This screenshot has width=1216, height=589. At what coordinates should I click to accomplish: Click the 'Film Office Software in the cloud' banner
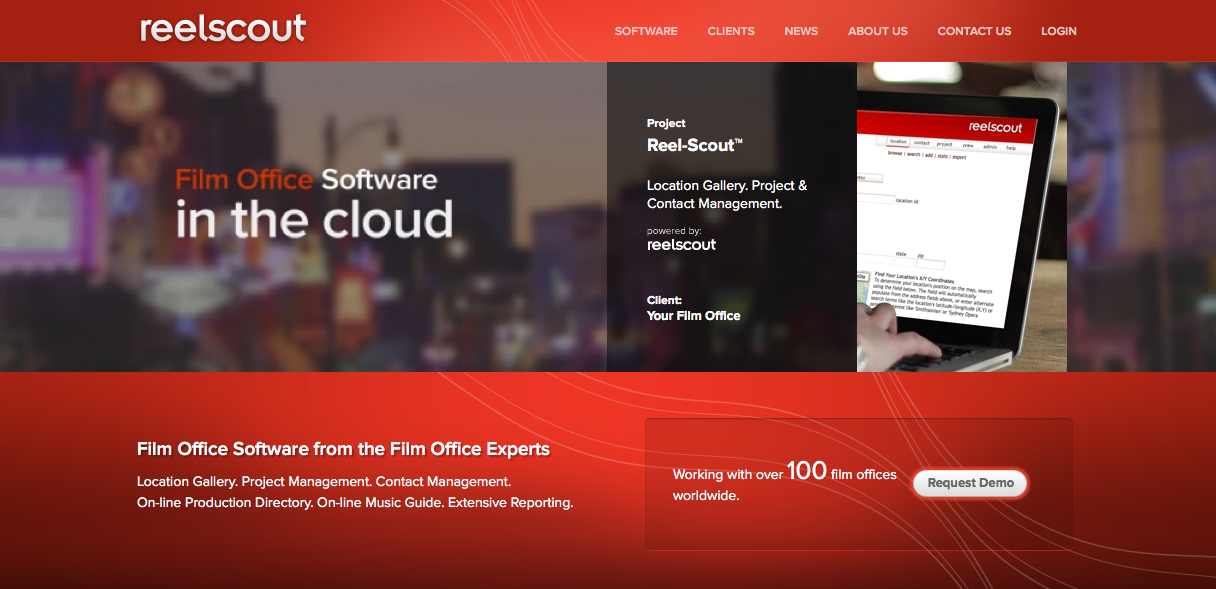[314, 204]
